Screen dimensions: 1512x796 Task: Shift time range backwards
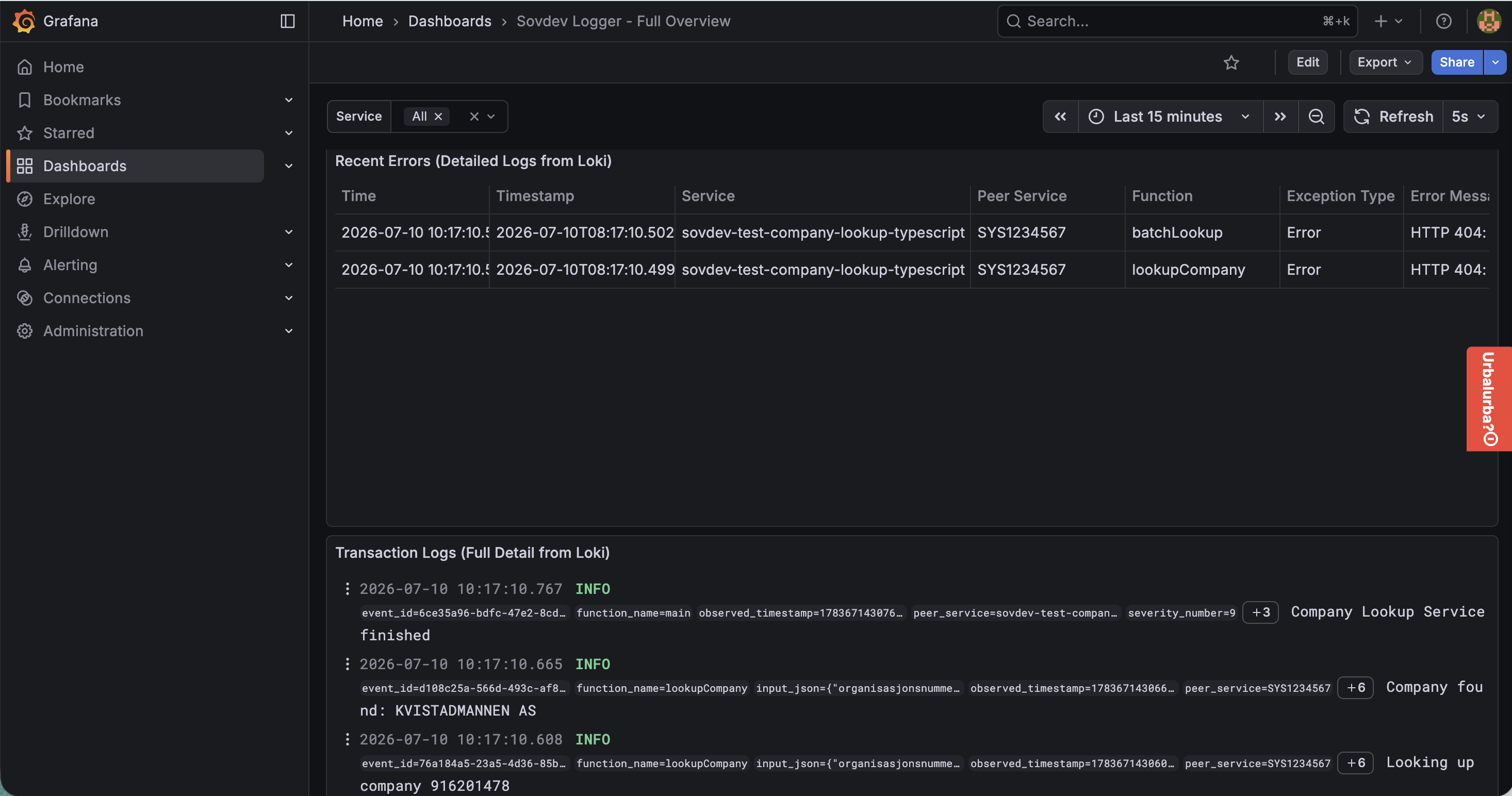[x=1060, y=116]
